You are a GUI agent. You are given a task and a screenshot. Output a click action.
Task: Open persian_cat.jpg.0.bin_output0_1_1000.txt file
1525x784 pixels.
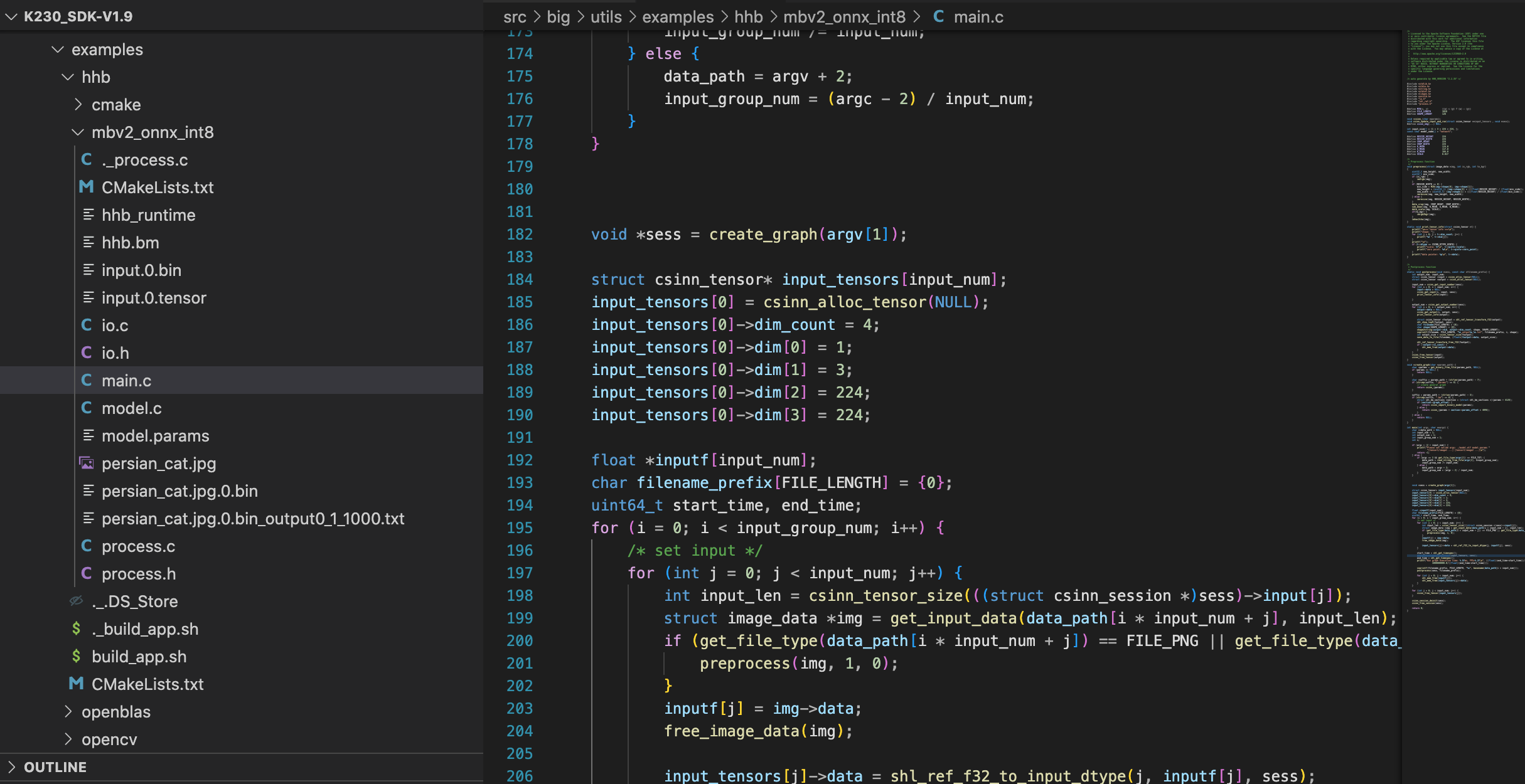242,519
